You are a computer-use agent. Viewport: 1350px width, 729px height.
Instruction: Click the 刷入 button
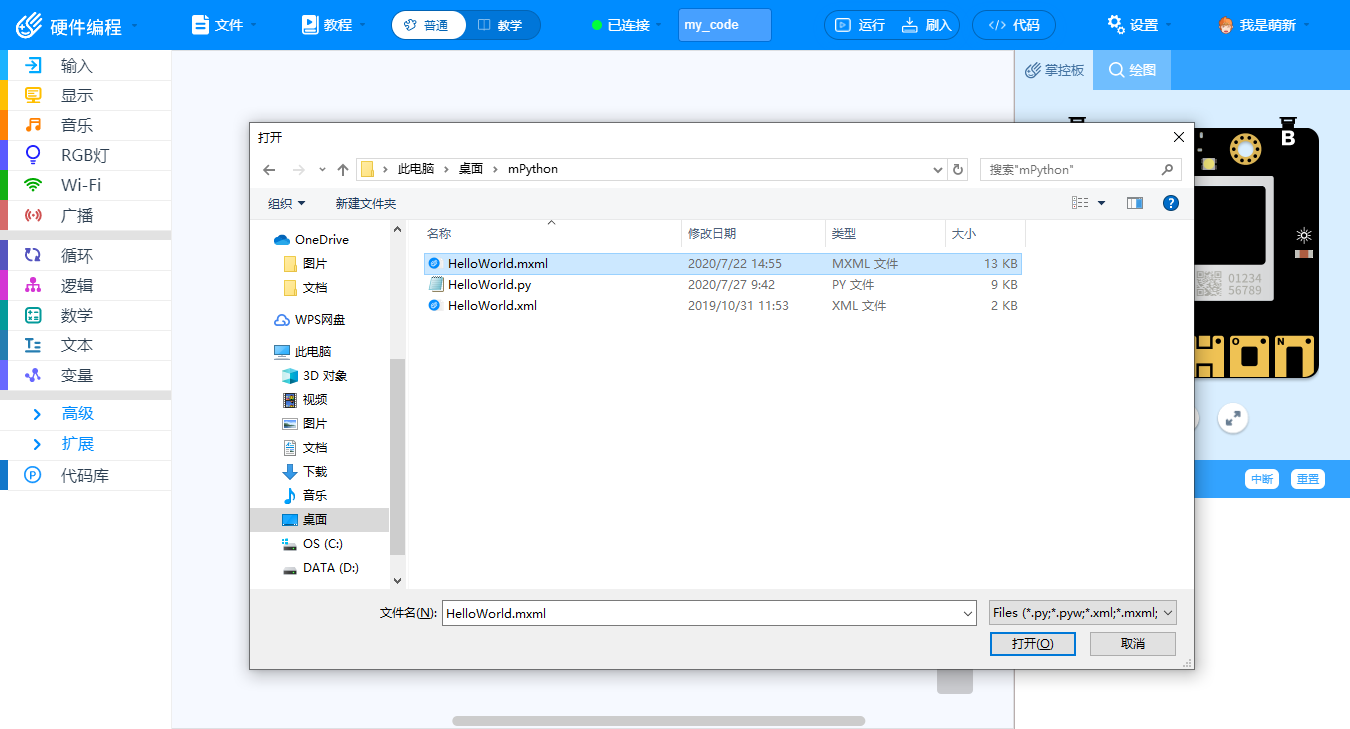(926, 25)
